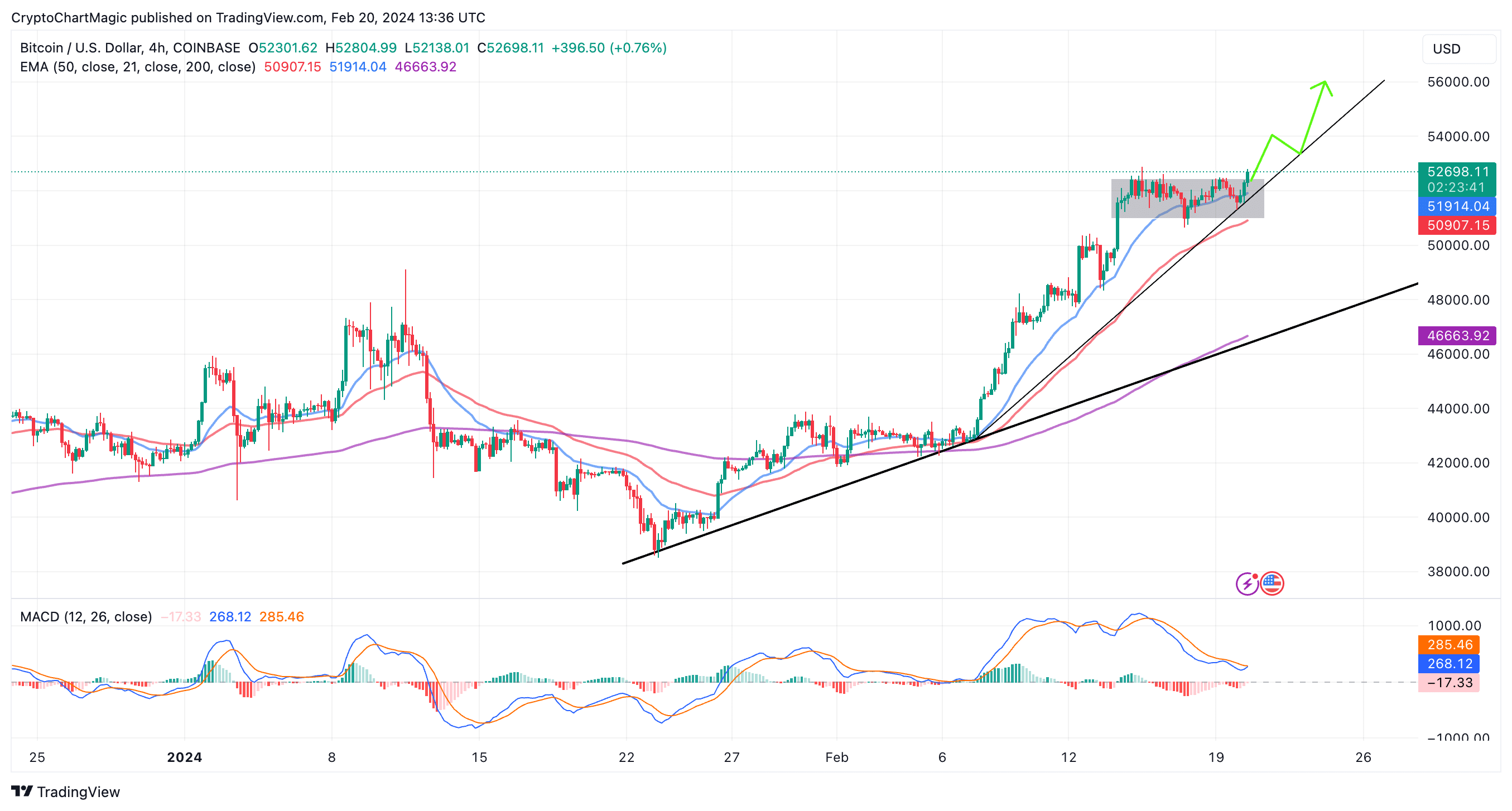Image resolution: width=1512 pixels, height=811 pixels.
Task: Click the 40000.00 price axis level
Action: click(1458, 517)
